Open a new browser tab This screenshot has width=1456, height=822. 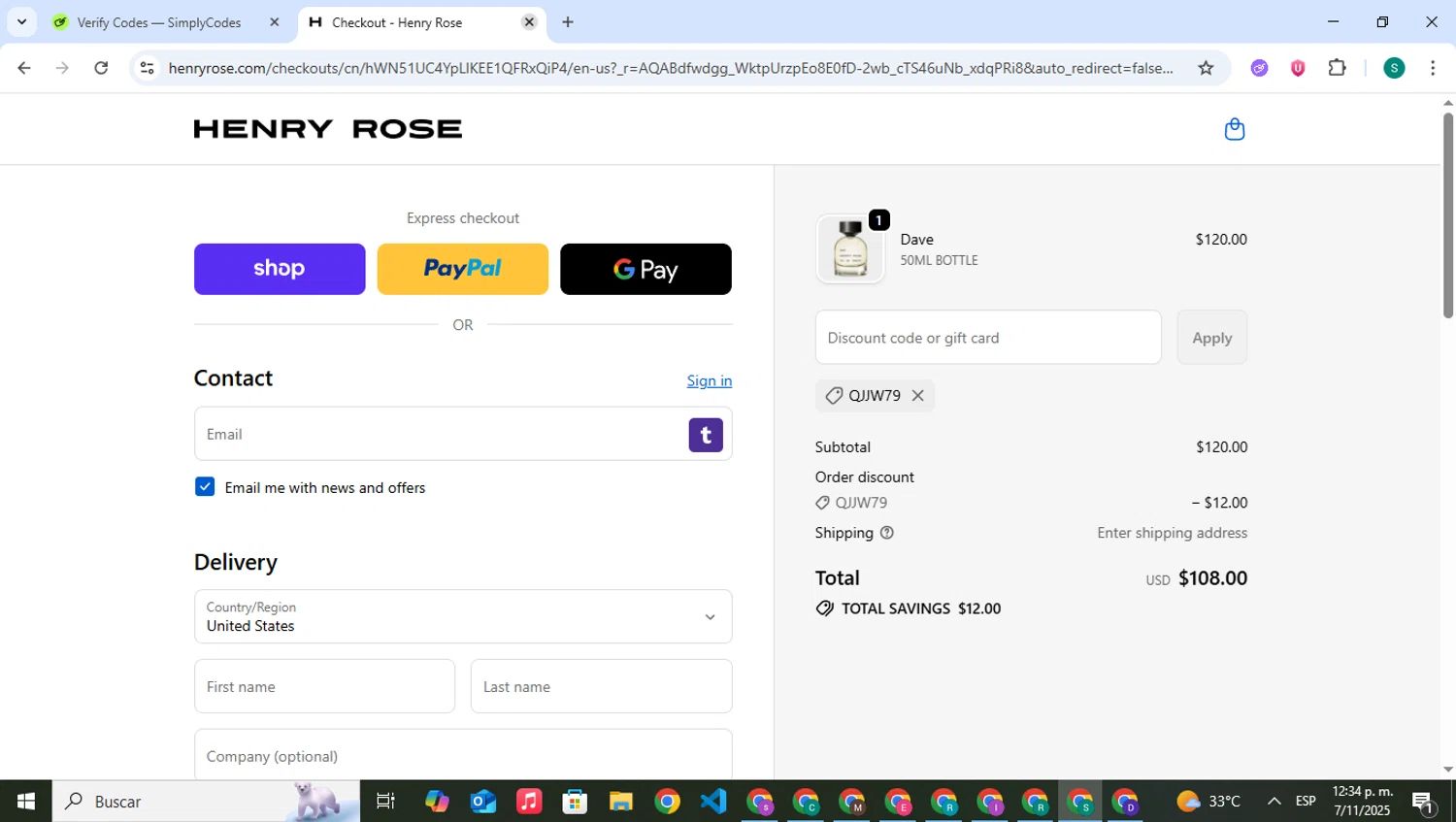point(568,22)
